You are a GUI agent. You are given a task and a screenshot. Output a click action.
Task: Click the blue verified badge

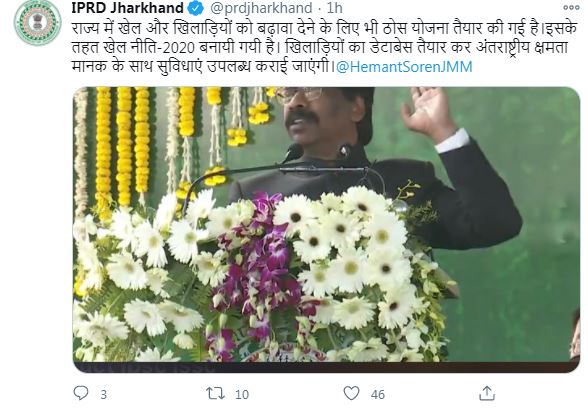point(196,8)
